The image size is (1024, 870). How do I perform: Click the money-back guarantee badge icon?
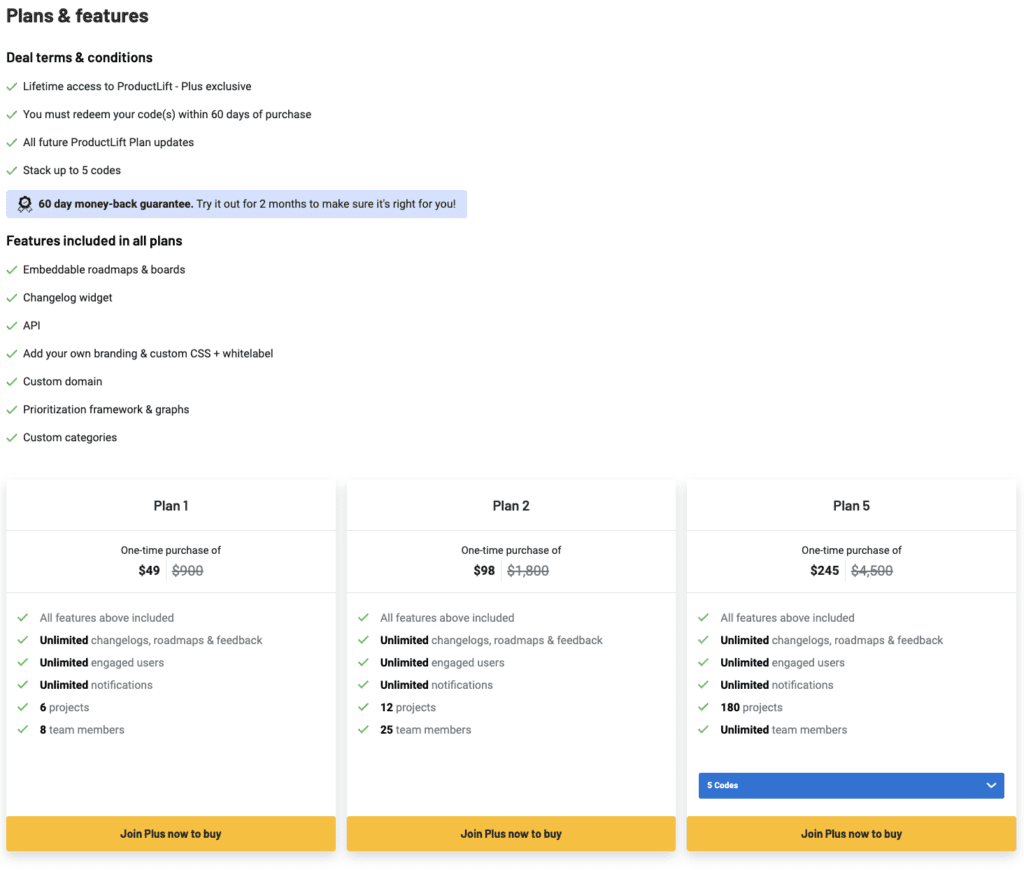(x=25, y=204)
